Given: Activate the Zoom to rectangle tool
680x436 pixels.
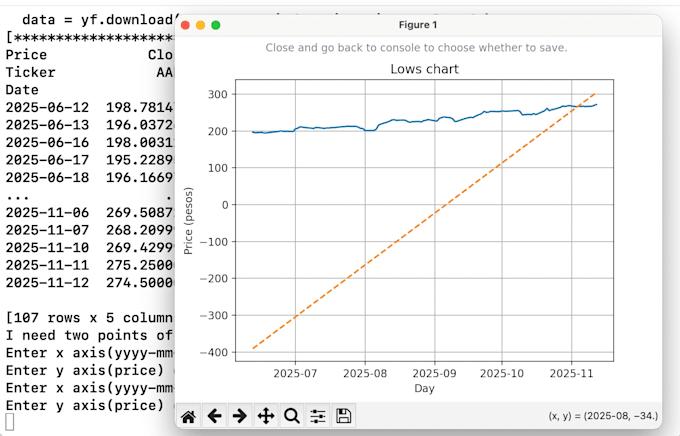Looking at the screenshot, I should coord(292,416).
